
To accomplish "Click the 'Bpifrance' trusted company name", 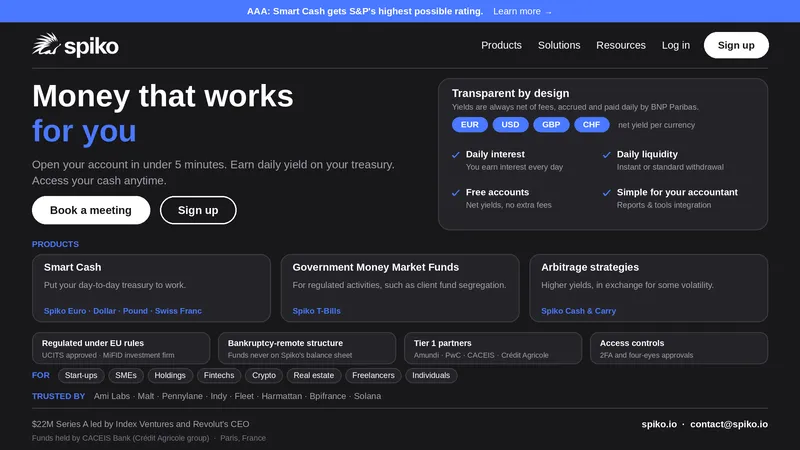I will (328, 396).
